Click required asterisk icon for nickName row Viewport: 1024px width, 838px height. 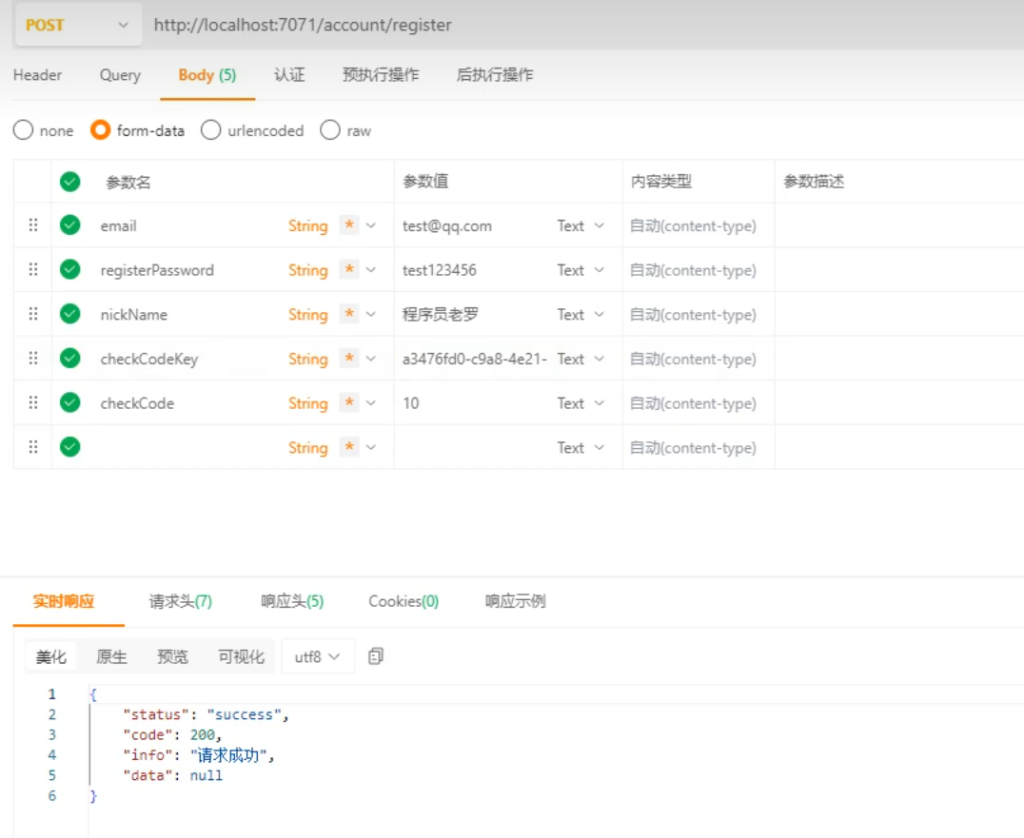pos(349,314)
